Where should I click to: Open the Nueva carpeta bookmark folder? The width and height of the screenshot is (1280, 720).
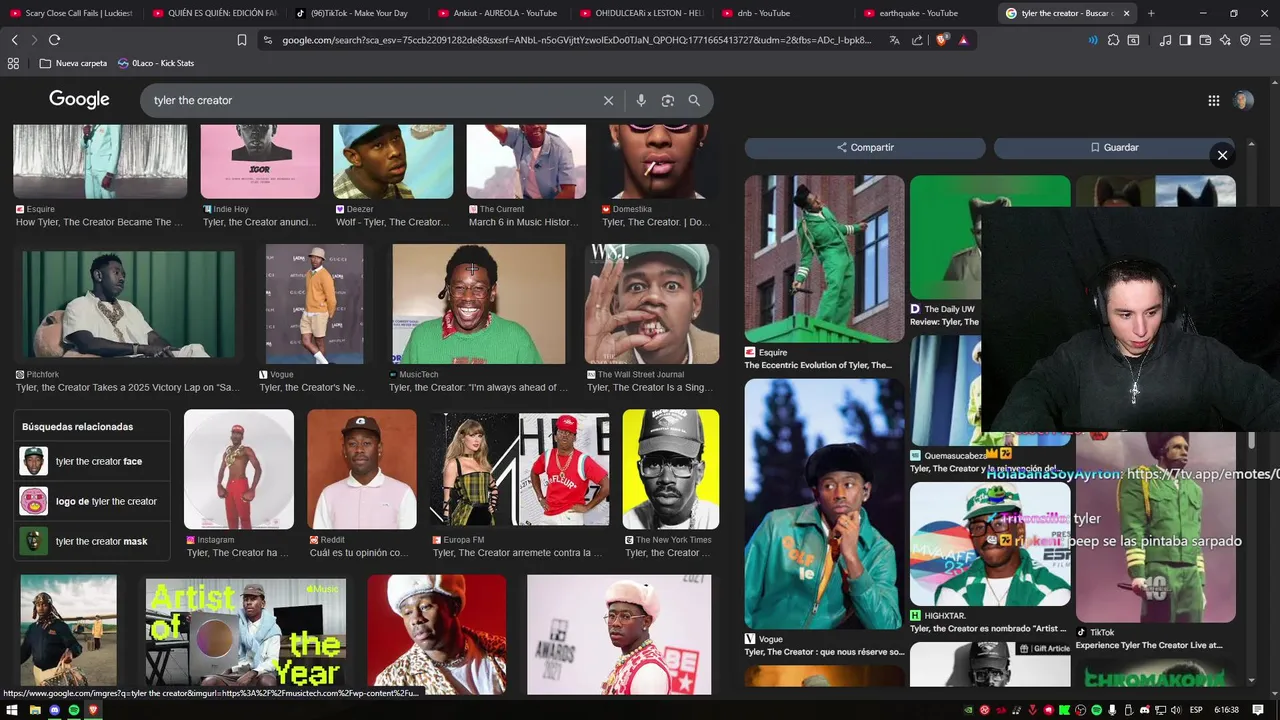click(73, 63)
